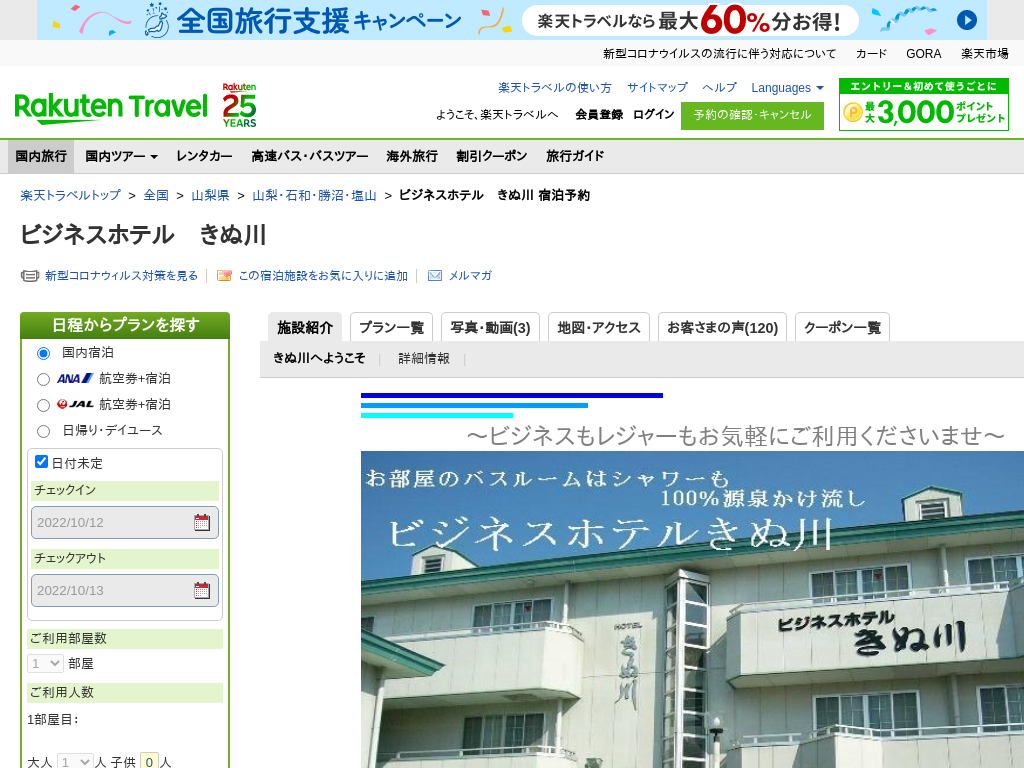Select JAL 航空券+宿泊 radio option
The height and width of the screenshot is (768, 1024).
click(x=43, y=406)
